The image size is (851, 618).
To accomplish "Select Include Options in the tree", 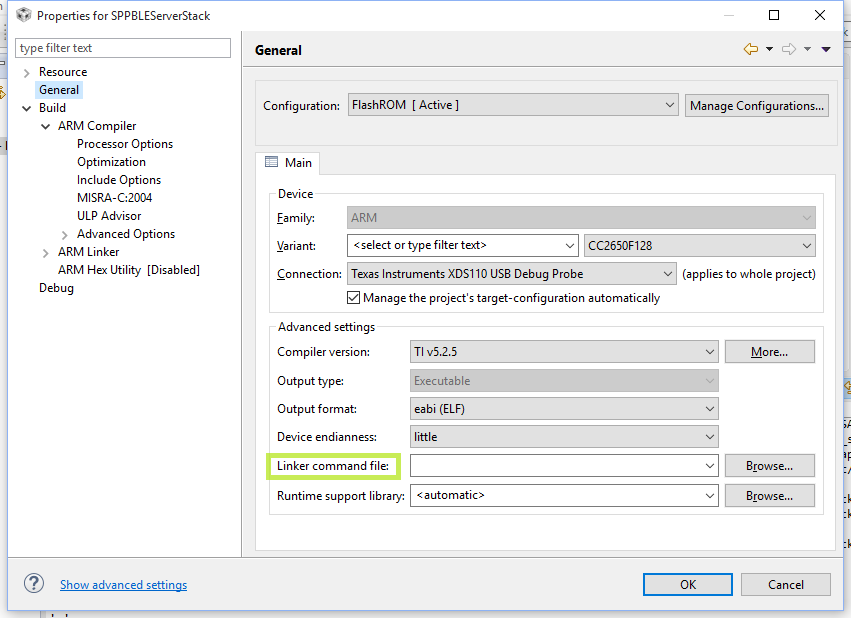I will 119,180.
